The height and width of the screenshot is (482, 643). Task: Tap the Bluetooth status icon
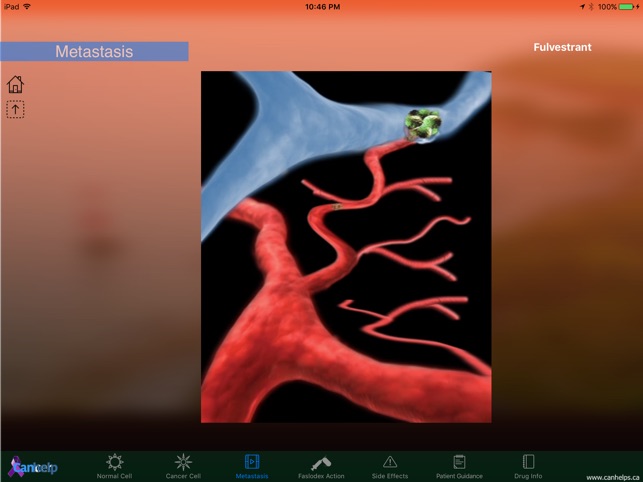(x=591, y=7)
